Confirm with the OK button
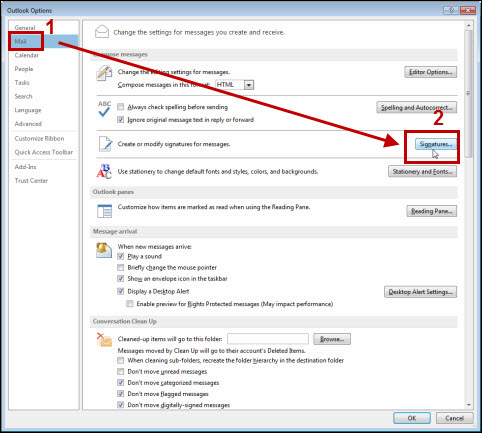Image resolution: width=482 pixels, height=433 pixels. (x=412, y=418)
